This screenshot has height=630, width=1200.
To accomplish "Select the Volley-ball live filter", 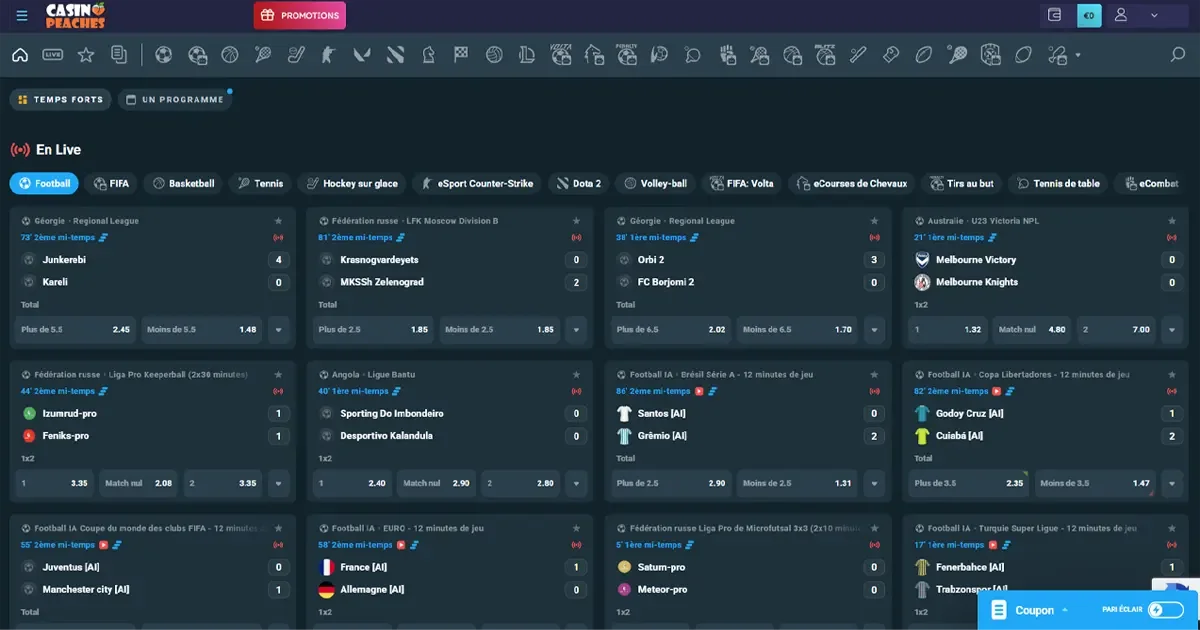I will pyautogui.click(x=655, y=183).
